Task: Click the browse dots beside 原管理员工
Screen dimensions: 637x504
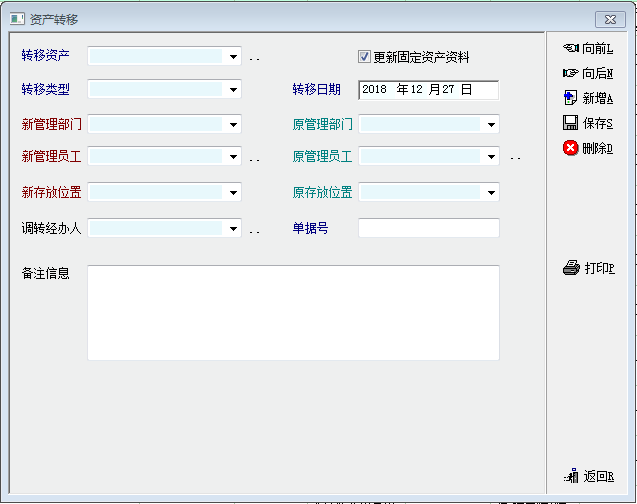Action: pos(515,158)
